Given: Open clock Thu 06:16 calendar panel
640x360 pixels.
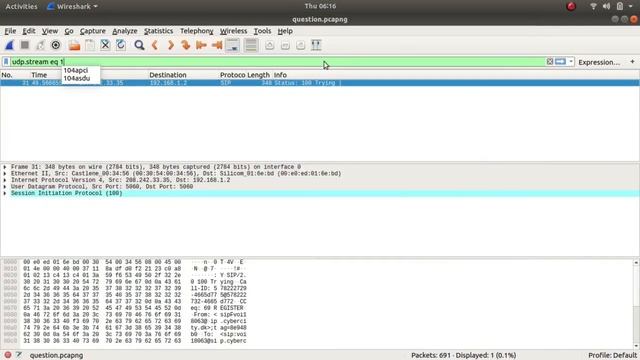Looking at the screenshot, I should point(320,6).
